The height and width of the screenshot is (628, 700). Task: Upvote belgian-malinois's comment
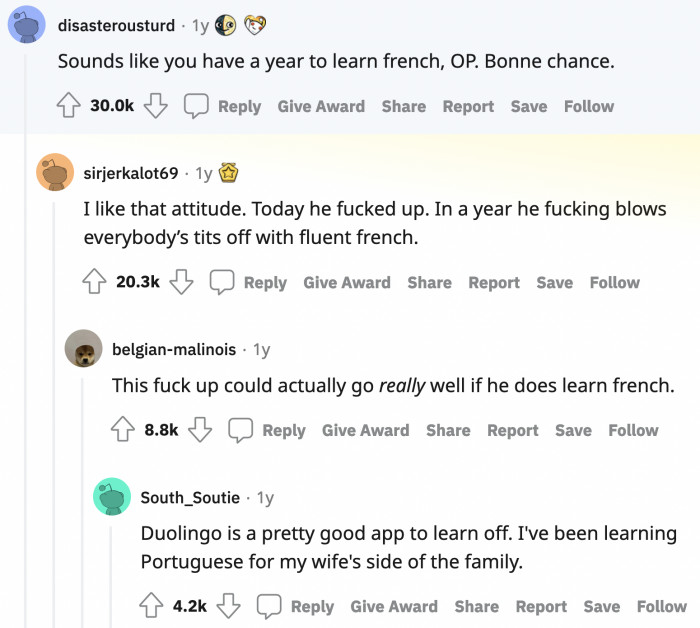(x=123, y=430)
